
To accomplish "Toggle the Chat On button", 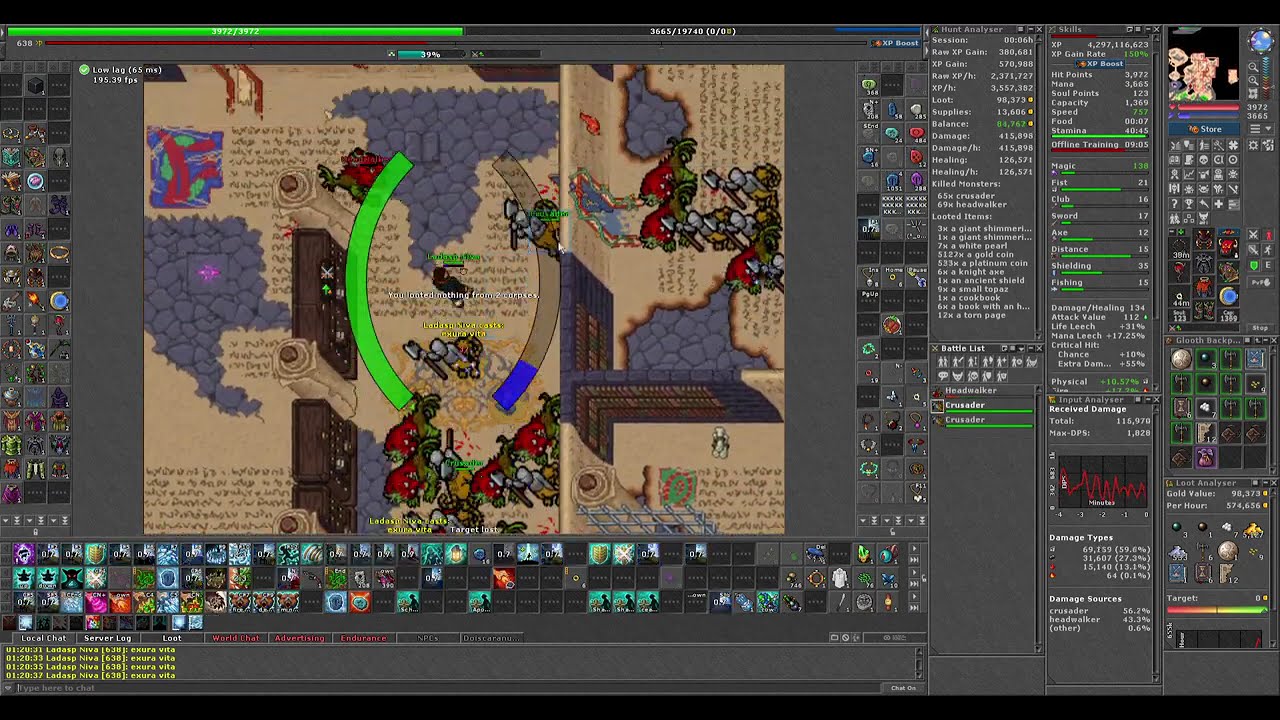I will click(x=903, y=688).
